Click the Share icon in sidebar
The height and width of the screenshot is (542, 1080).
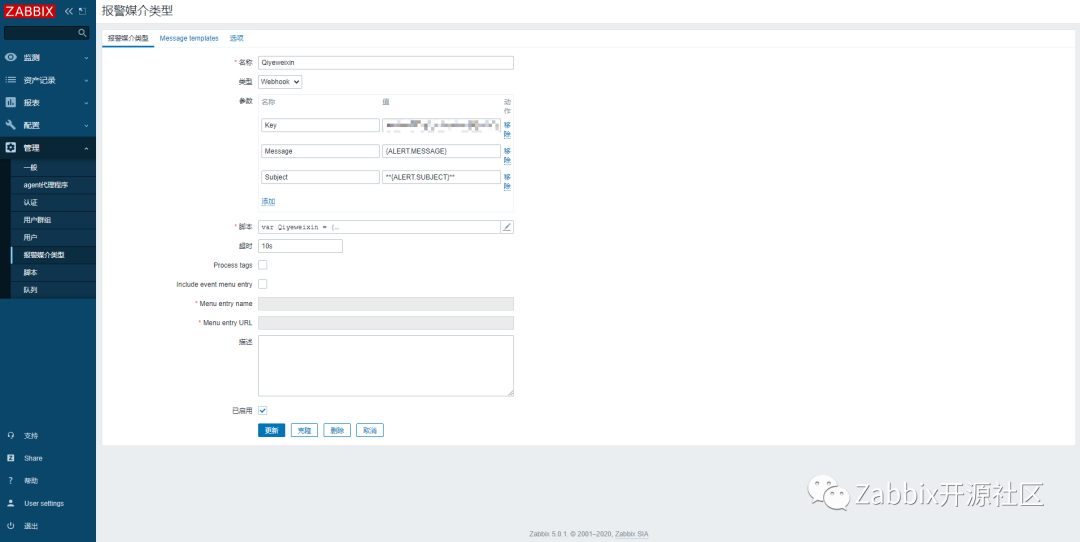point(10,458)
